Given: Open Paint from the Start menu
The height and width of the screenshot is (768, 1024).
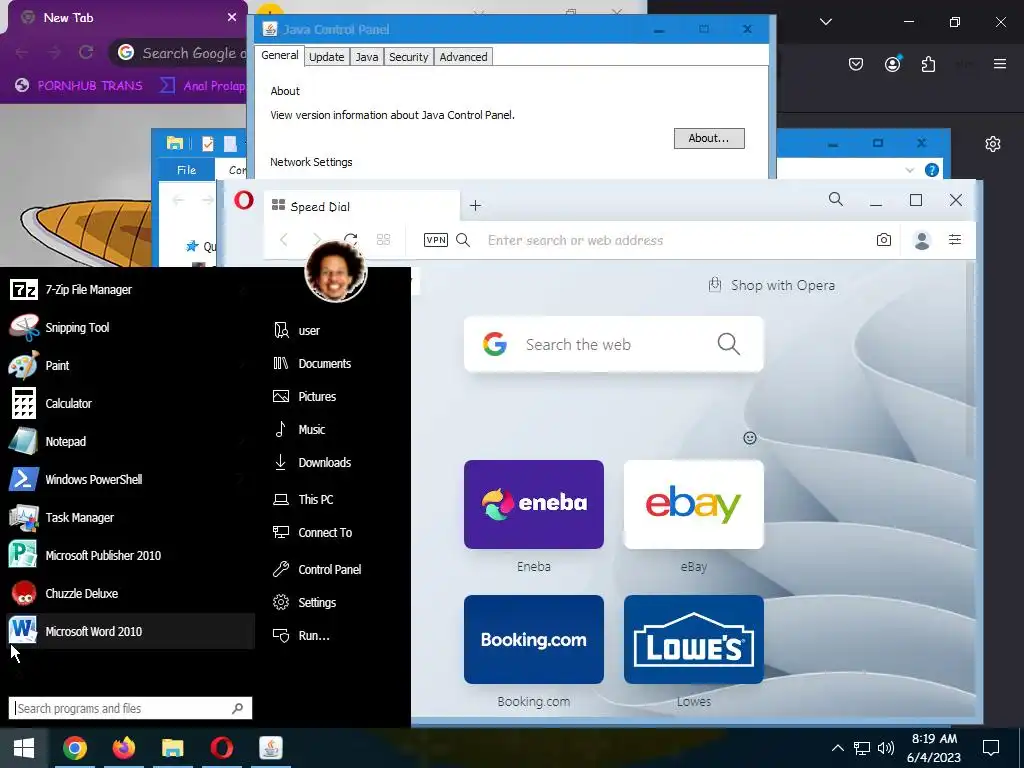Looking at the screenshot, I should 129,365.
